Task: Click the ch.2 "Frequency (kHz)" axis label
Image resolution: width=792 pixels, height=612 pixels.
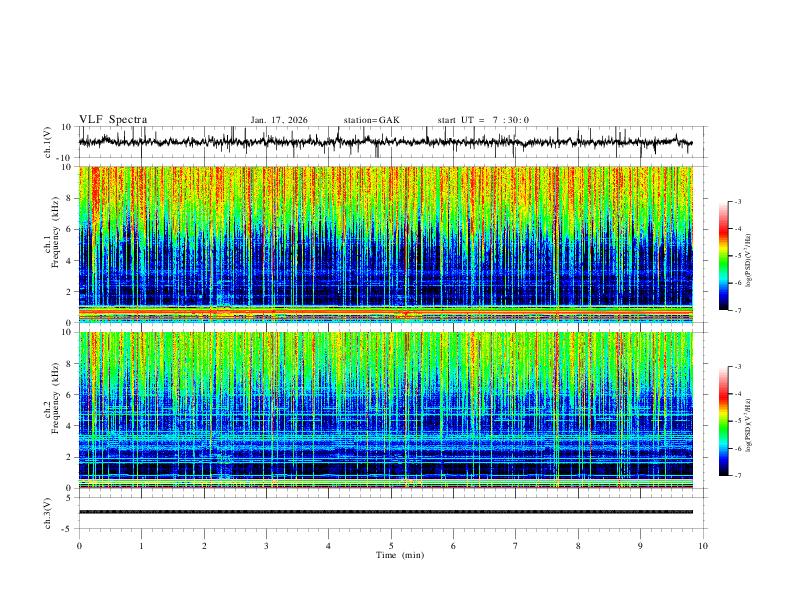Action: click(55, 398)
